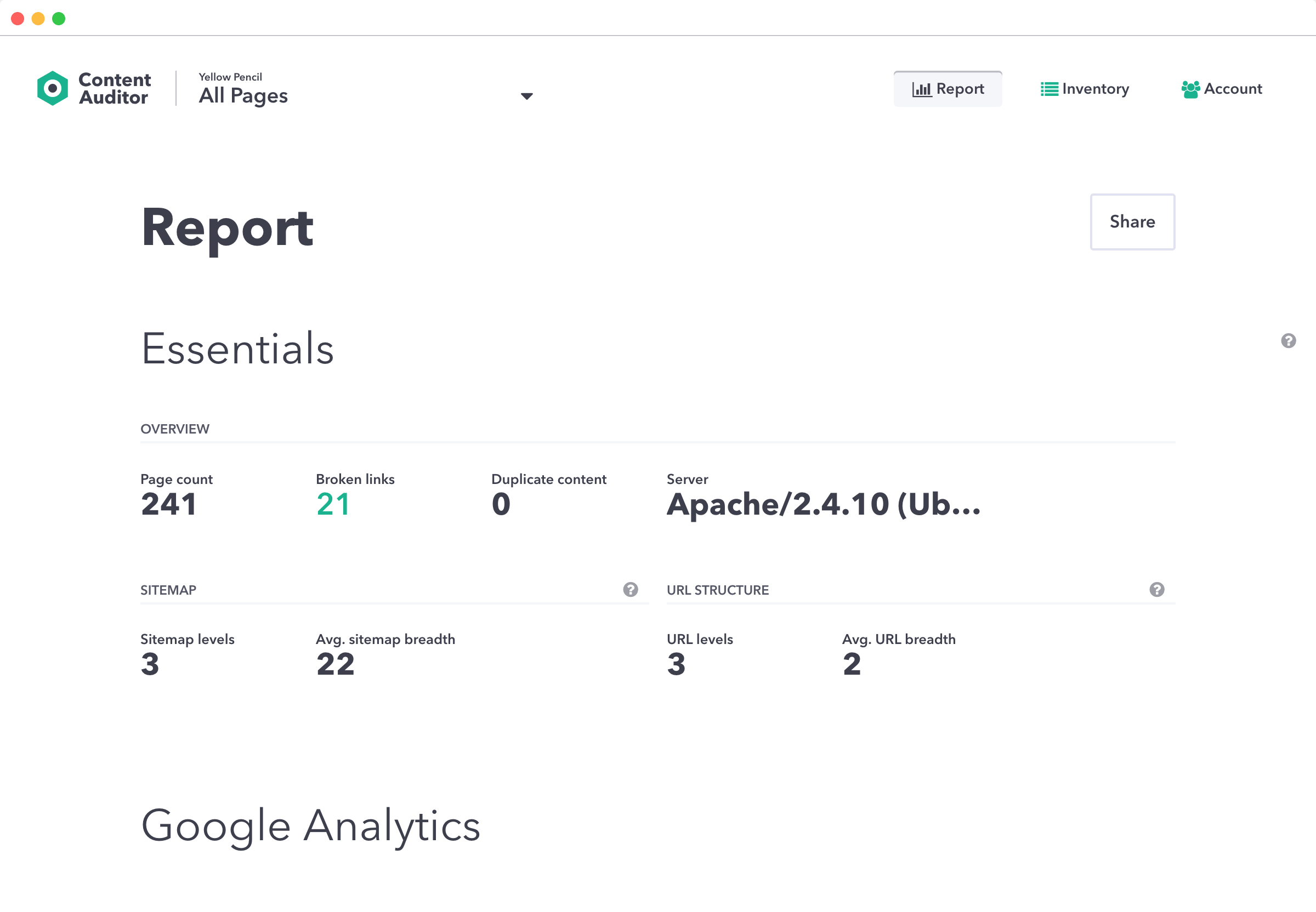The height and width of the screenshot is (912, 1316).
Task: Click the Content Auditor hexagon logo
Action: click(52, 88)
